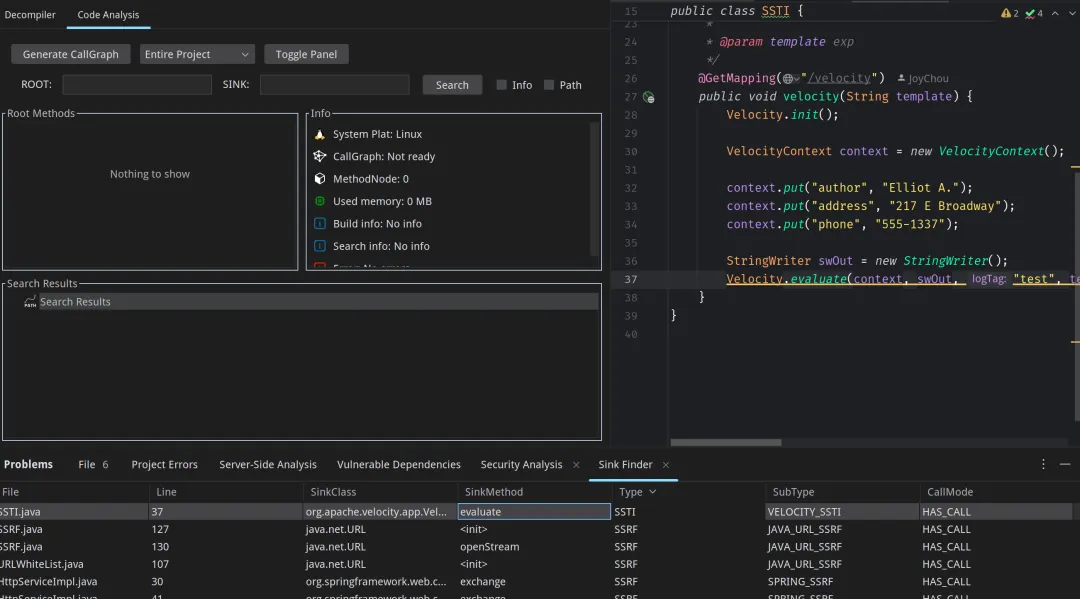Open the kebab options menu in Problems panel
The width and height of the screenshot is (1080, 599).
coord(1043,464)
